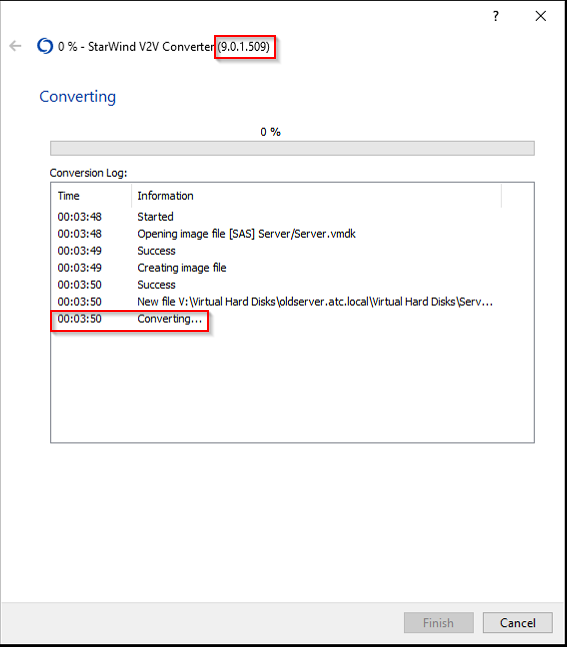
Task: Click the conversion progress bar
Action: tap(292, 148)
